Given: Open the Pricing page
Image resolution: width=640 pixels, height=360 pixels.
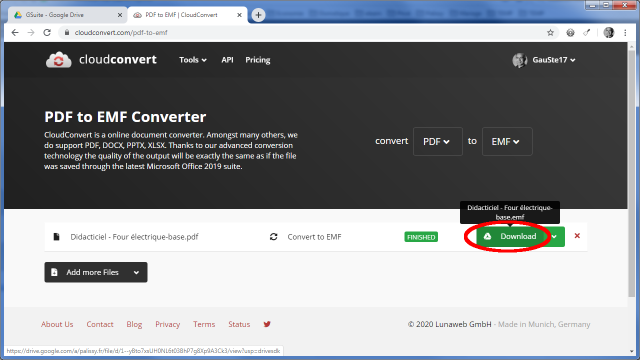Looking at the screenshot, I should pos(258,60).
